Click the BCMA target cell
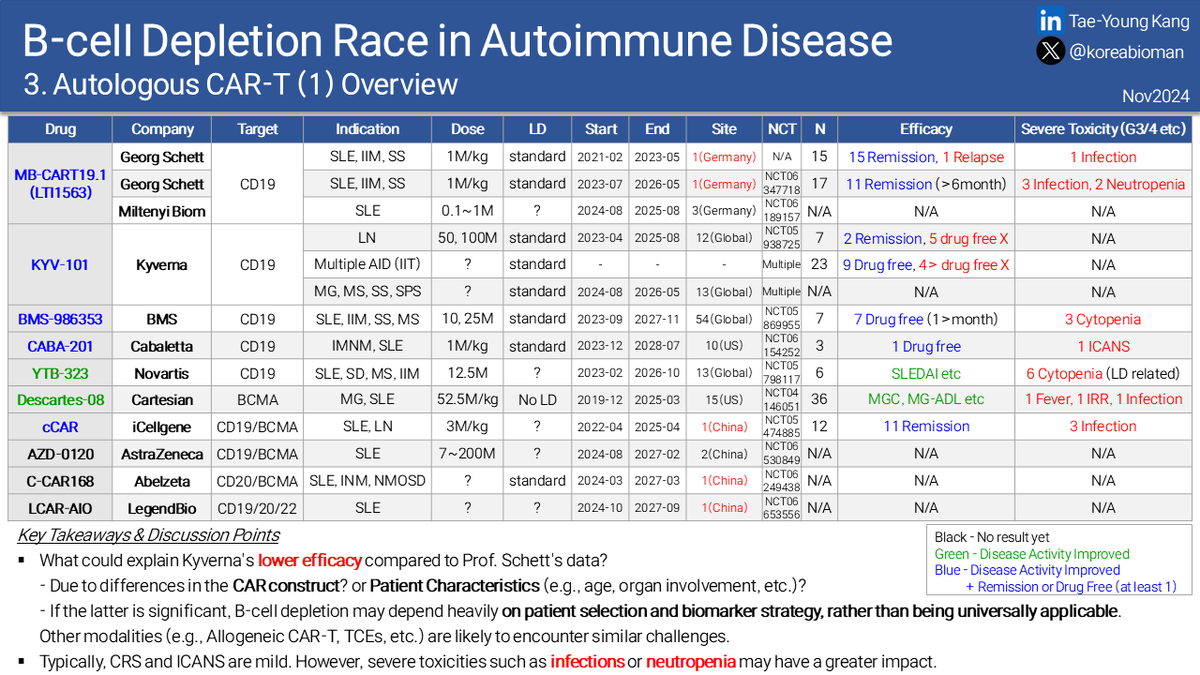Image resolution: width=1200 pixels, height=675 pixels. click(x=258, y=400)
